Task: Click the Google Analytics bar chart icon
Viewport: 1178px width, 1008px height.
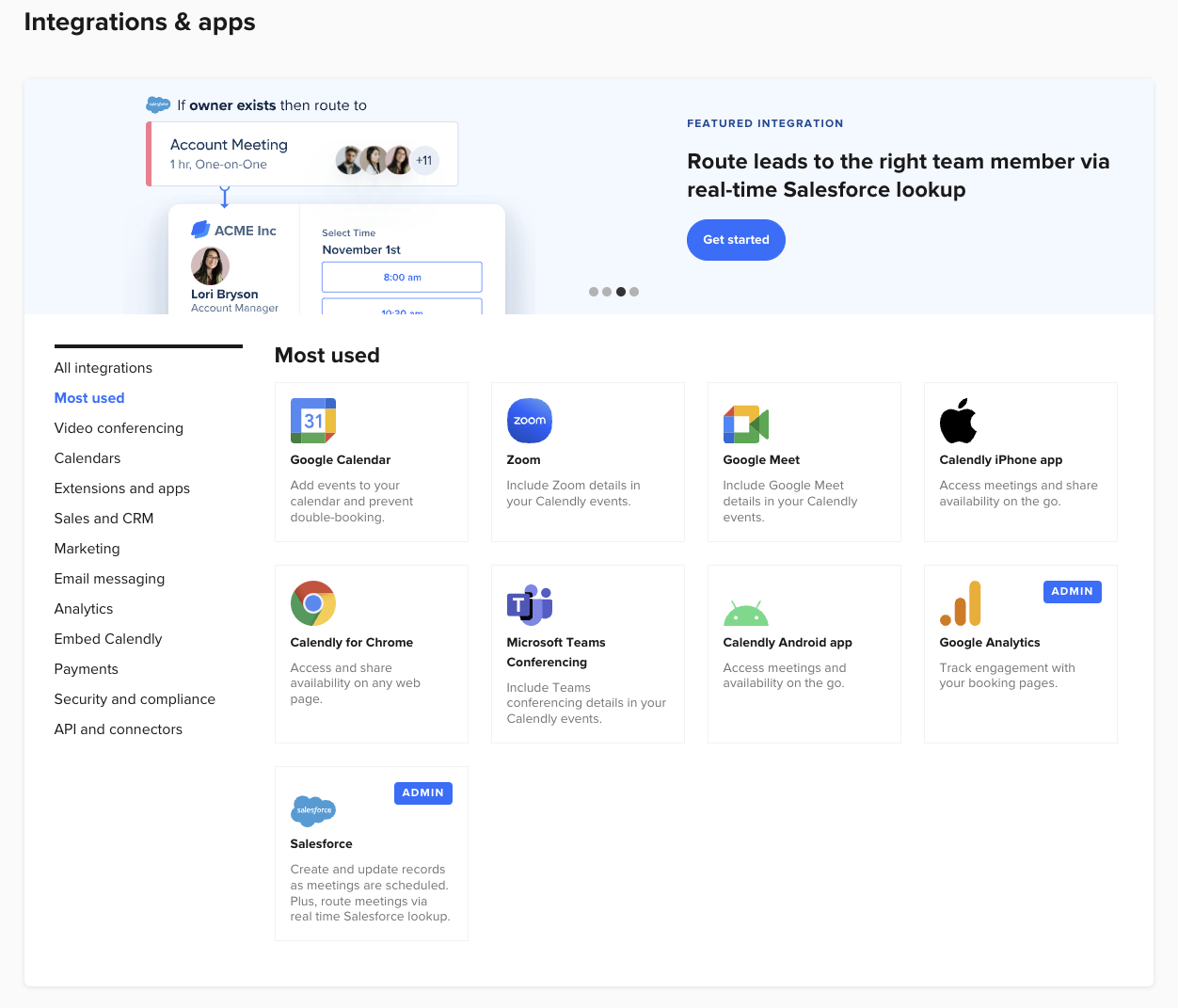Action: [x=961, y=603]
